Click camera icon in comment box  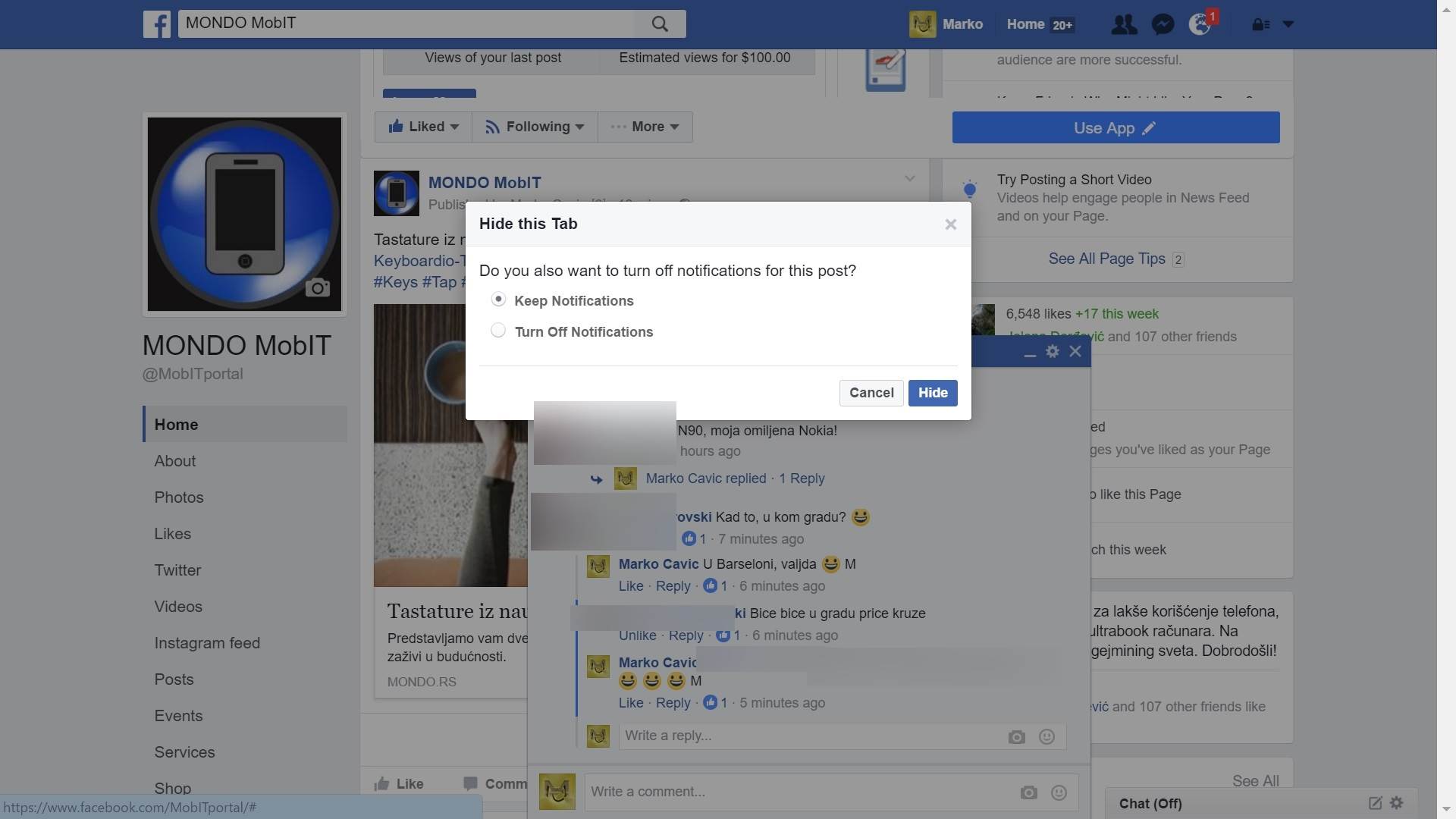coord(1028,792)
